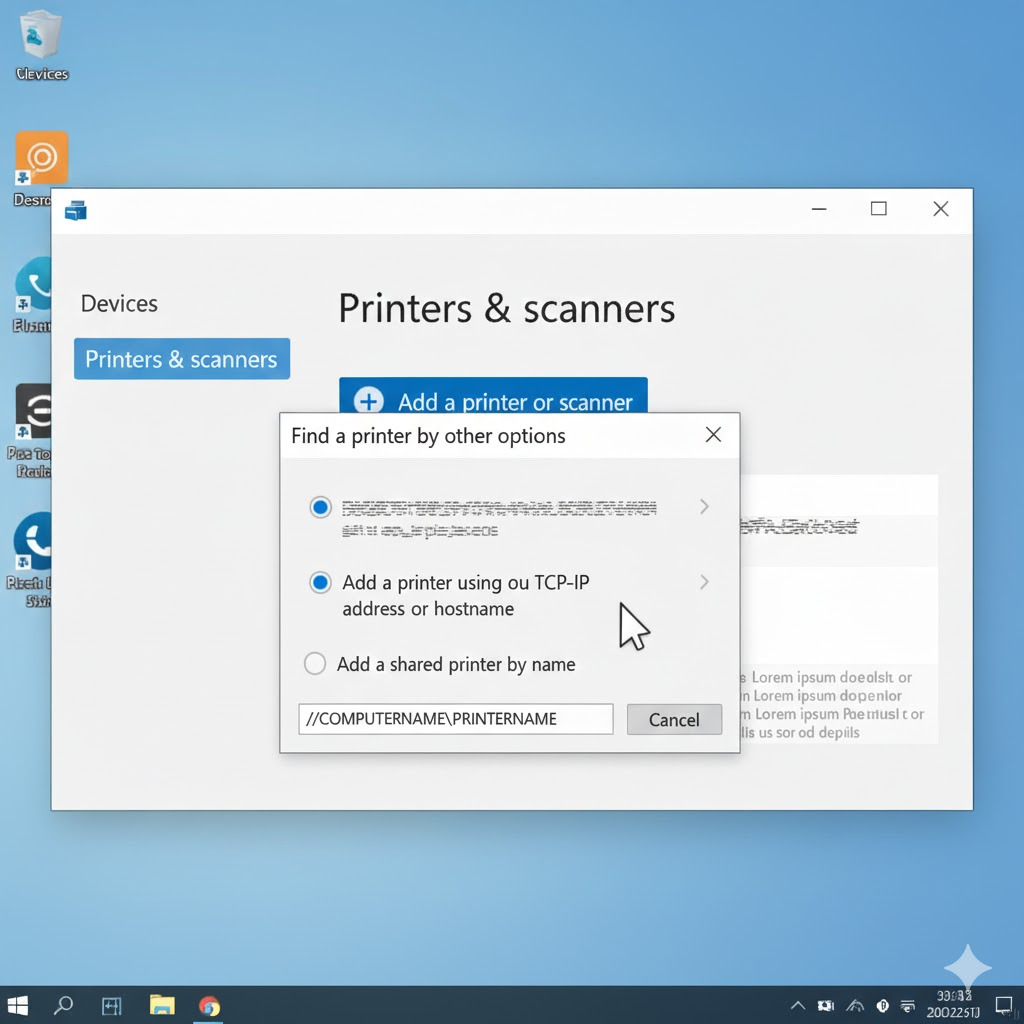Click the printer icon in the window title bar

click(76, 210)
